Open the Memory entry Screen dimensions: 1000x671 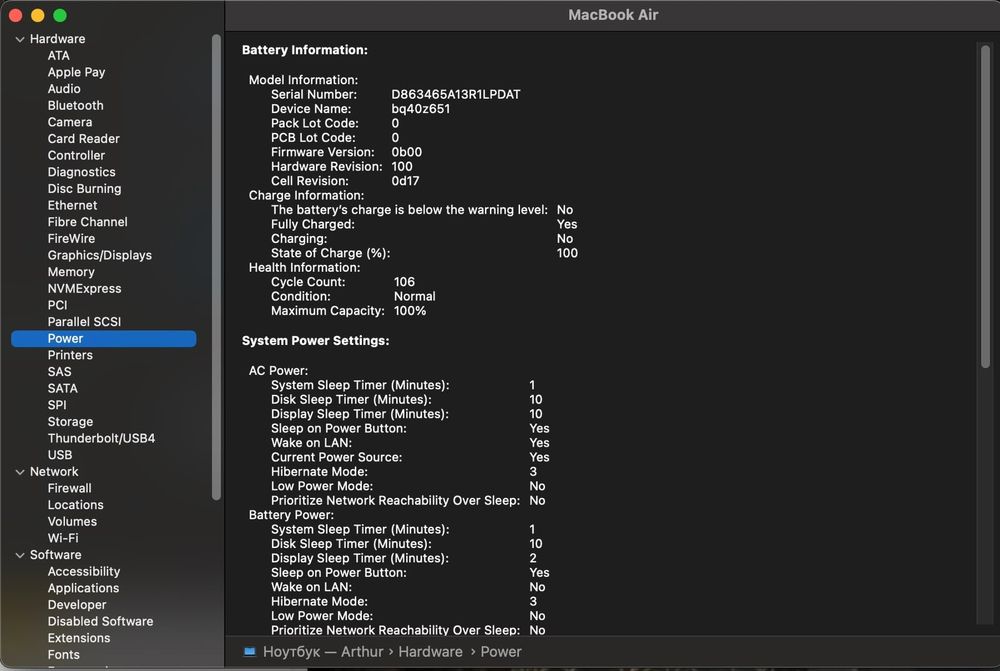coord(71,272)
